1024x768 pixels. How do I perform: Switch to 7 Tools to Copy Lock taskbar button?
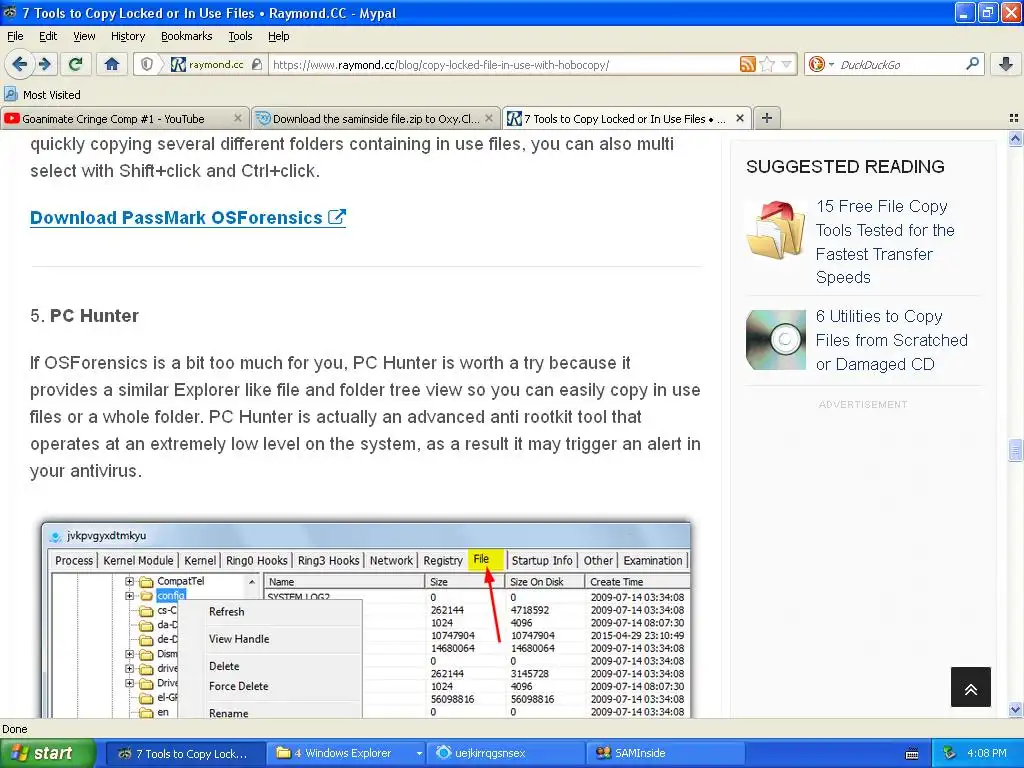pyautogui.click(x=185, y=753)
